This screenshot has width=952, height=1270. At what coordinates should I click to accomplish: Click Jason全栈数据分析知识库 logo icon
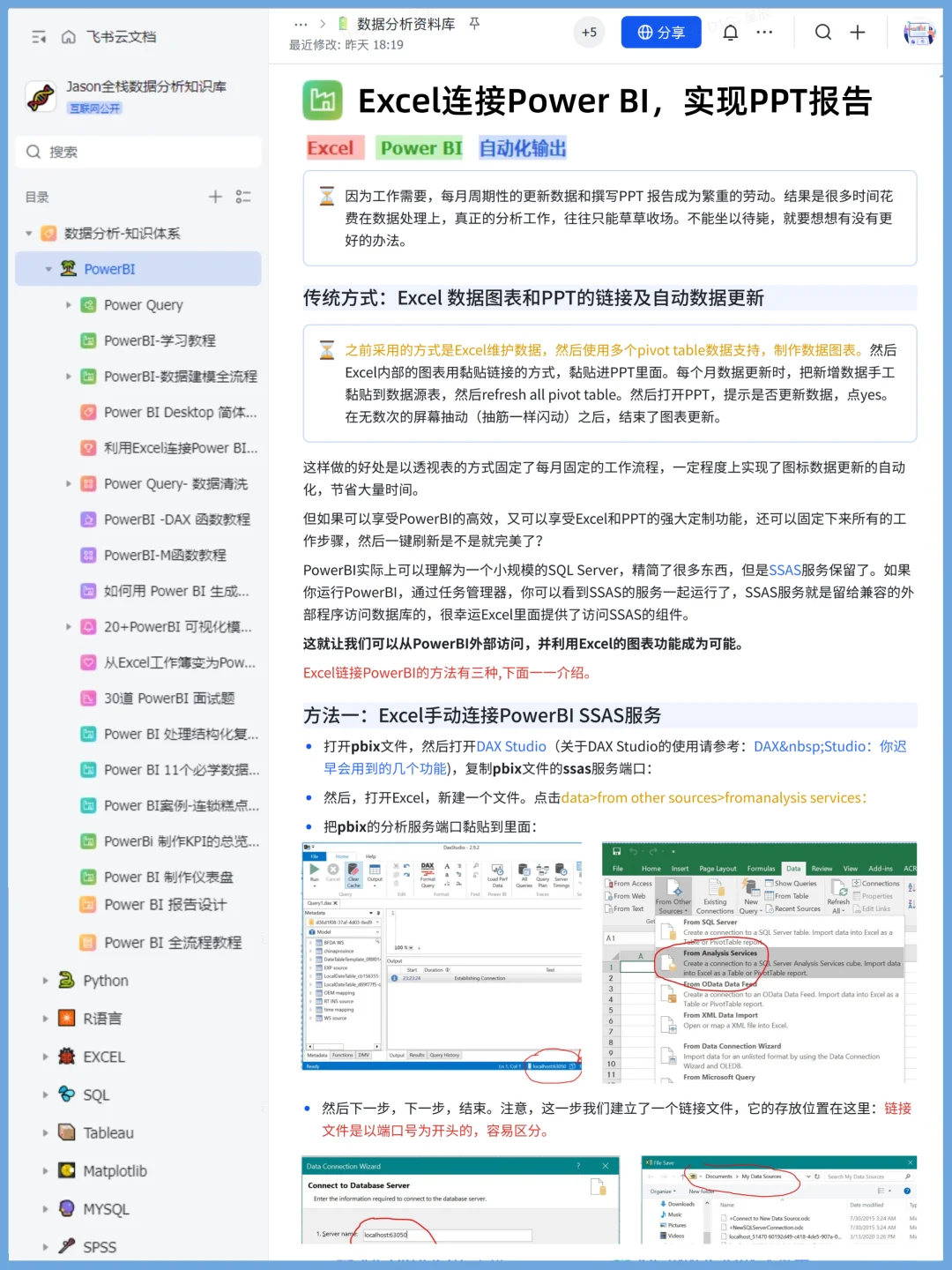[41, 96]
